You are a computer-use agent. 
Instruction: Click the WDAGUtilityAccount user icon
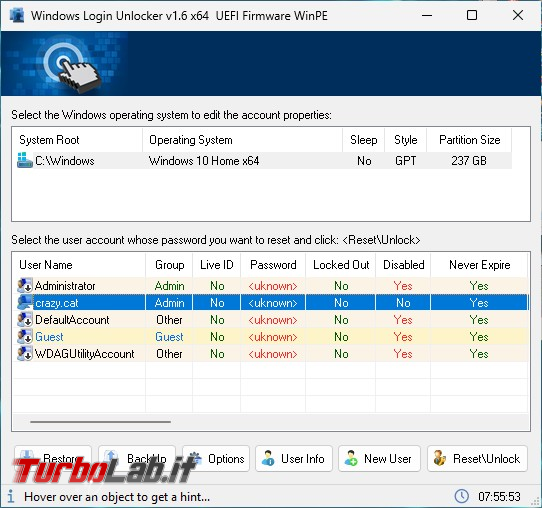[x=25, y=354]
